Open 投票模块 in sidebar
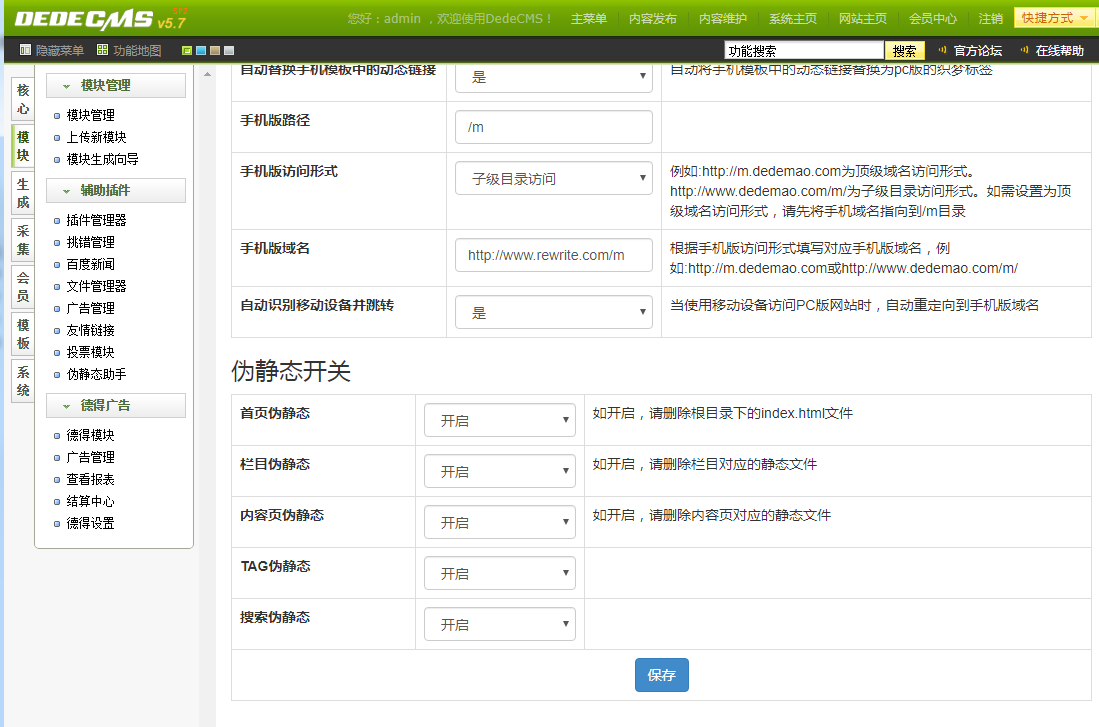Screen dimensions: 1099x727 click(90, 352)
